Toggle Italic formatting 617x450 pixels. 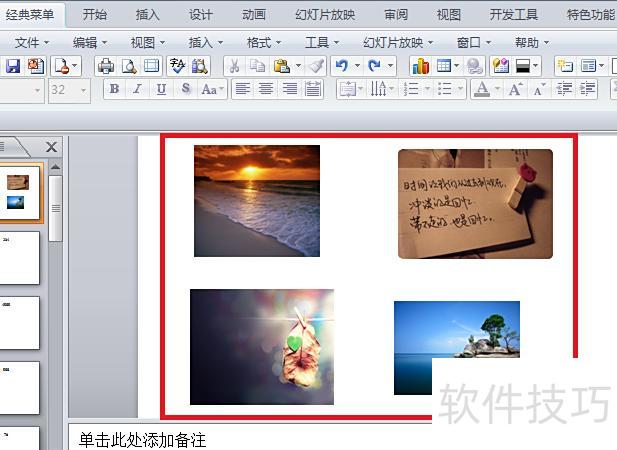(x=137, y=89)
